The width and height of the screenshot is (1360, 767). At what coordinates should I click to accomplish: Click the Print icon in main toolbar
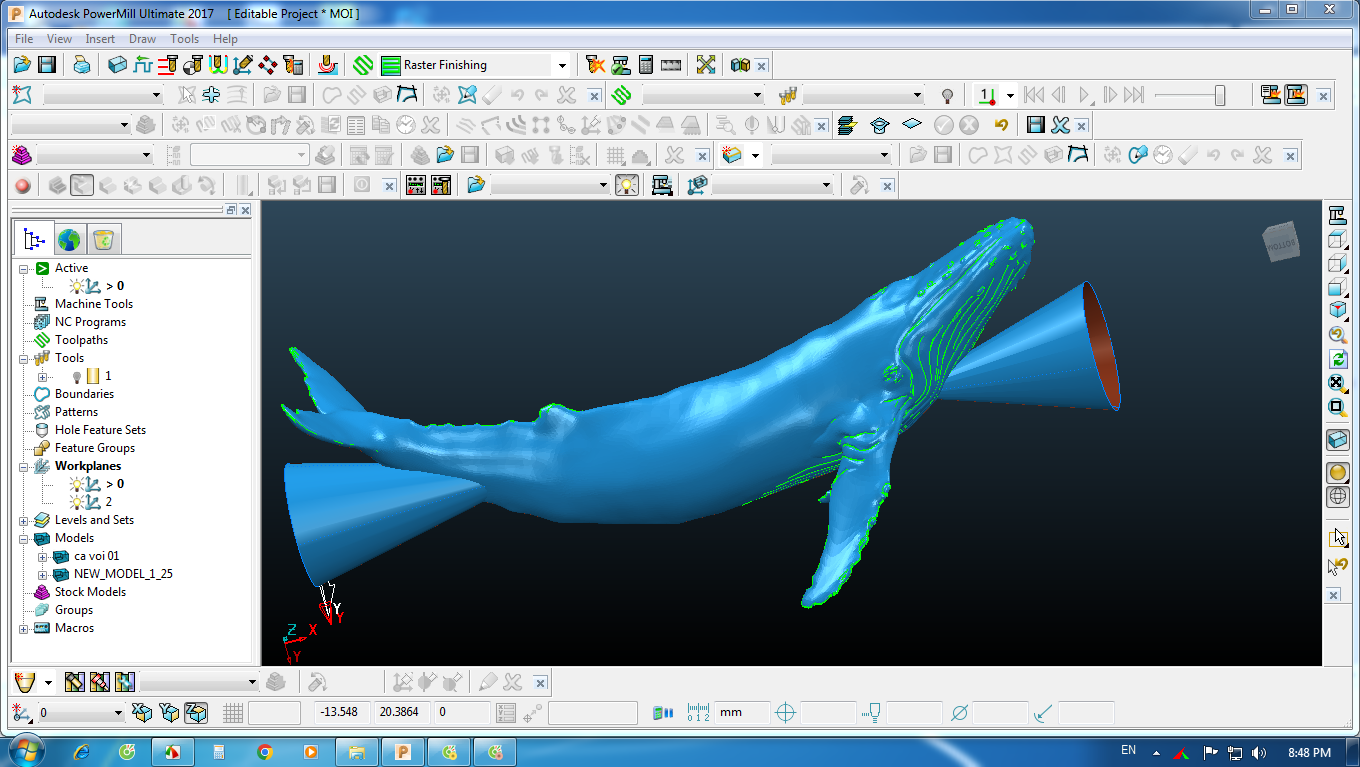pos(82,65)
